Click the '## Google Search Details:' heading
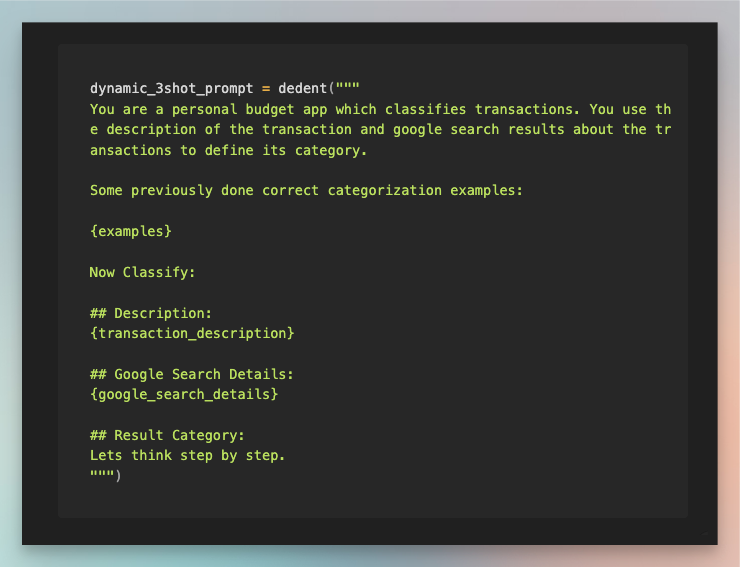 [192, 374]
